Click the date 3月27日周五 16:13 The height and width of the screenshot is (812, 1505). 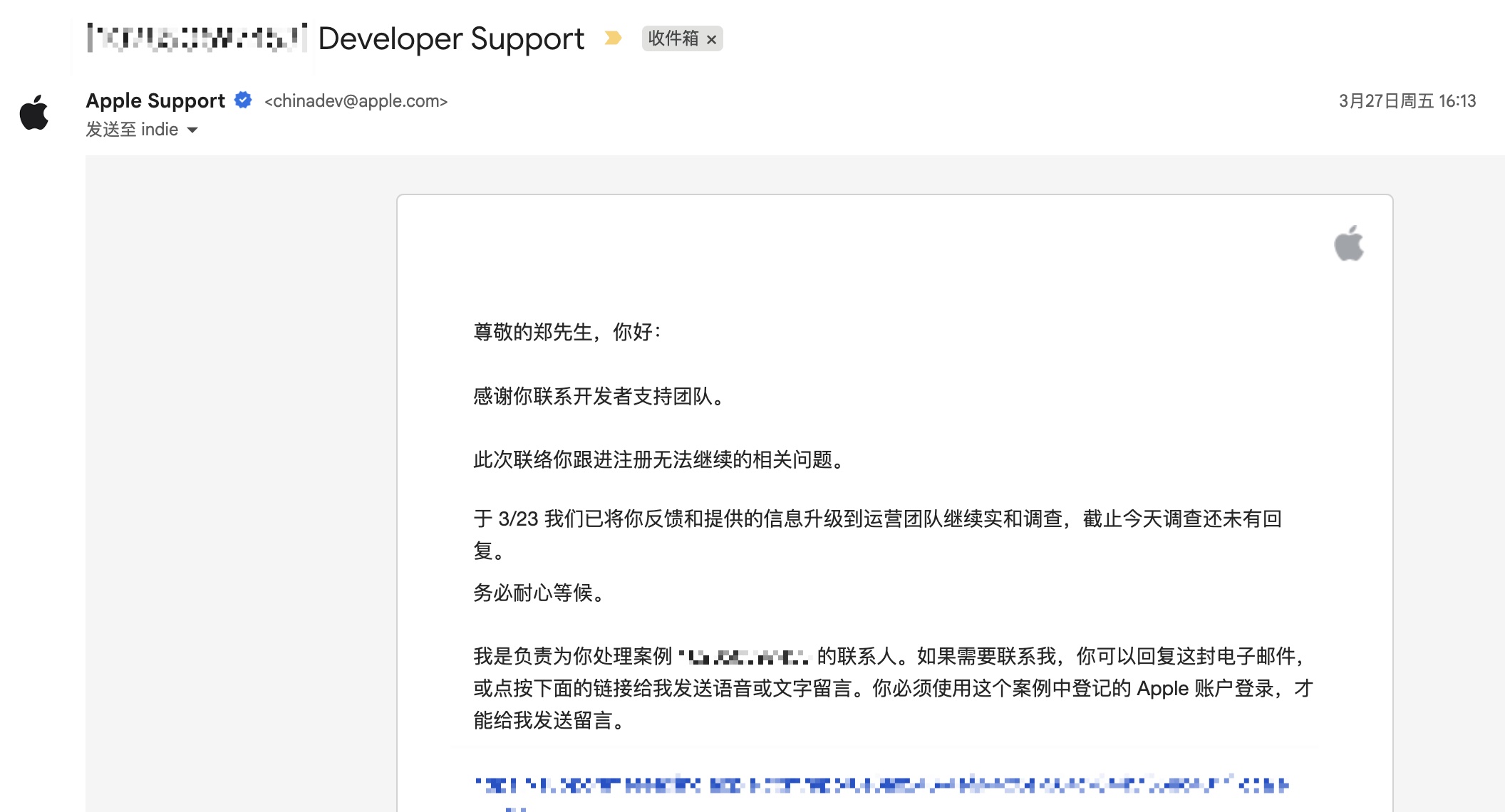pos(1407,101)
